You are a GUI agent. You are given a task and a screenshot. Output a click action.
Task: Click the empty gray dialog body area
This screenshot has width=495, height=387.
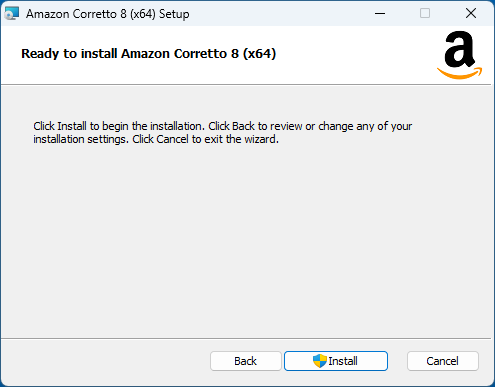pyautogui.click(x=246, y=240)
